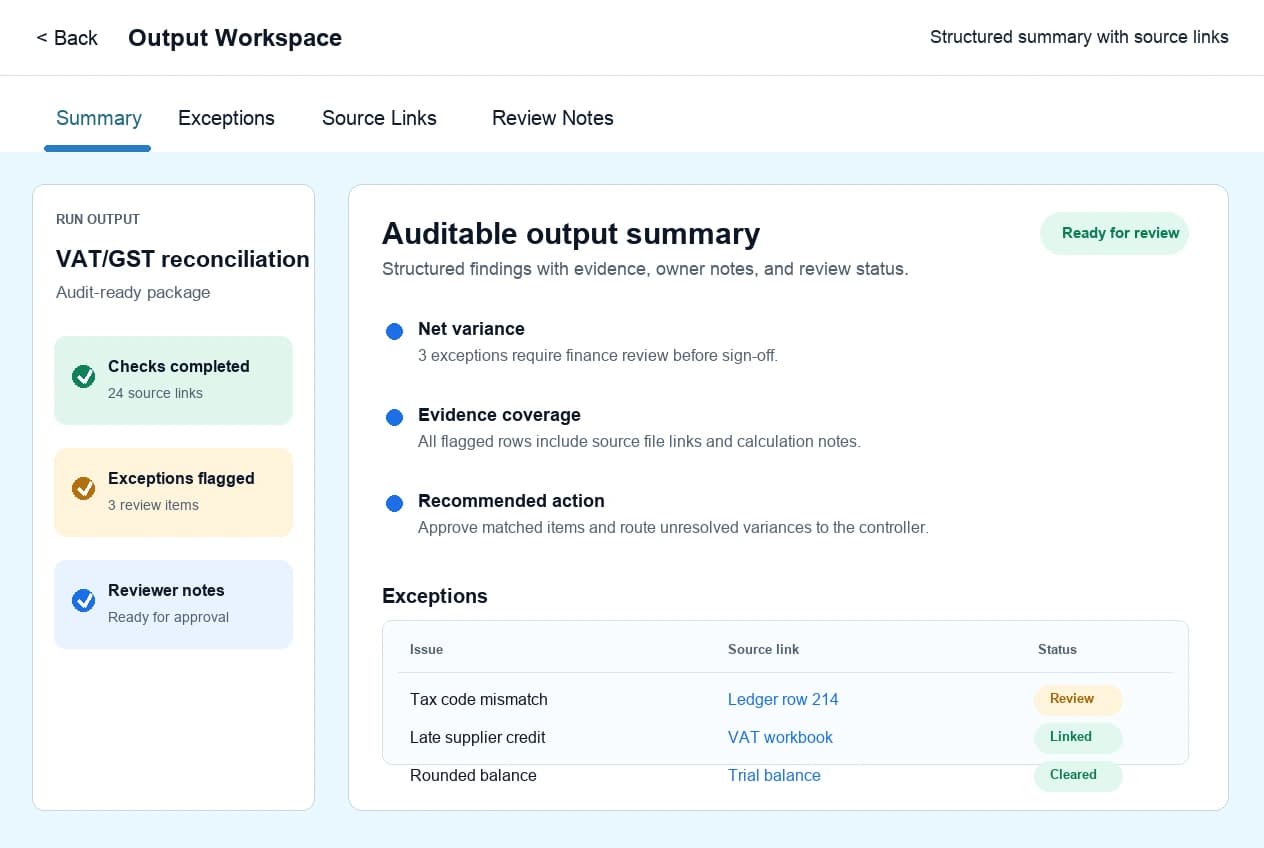Image resolution: width=1264 pixels, height=848 pixels.
Task: Click the Recommended action heading
Action: tap(511, 501)
